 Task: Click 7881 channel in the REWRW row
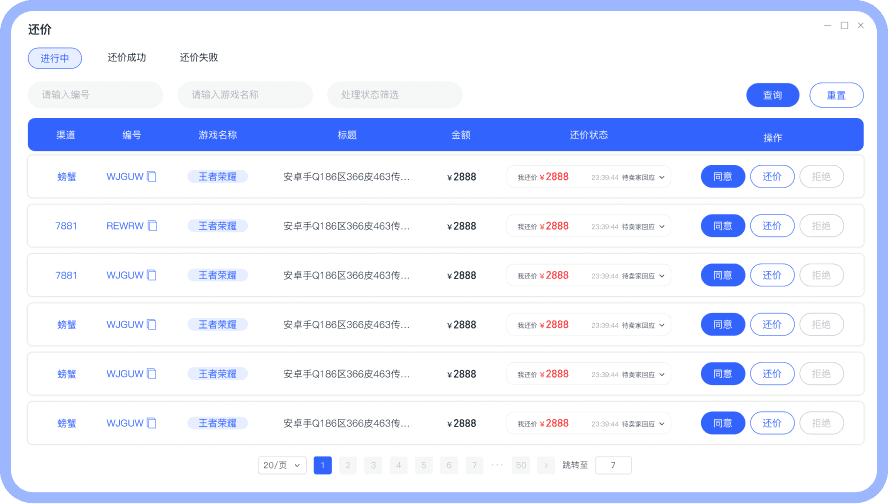(66, 226)
